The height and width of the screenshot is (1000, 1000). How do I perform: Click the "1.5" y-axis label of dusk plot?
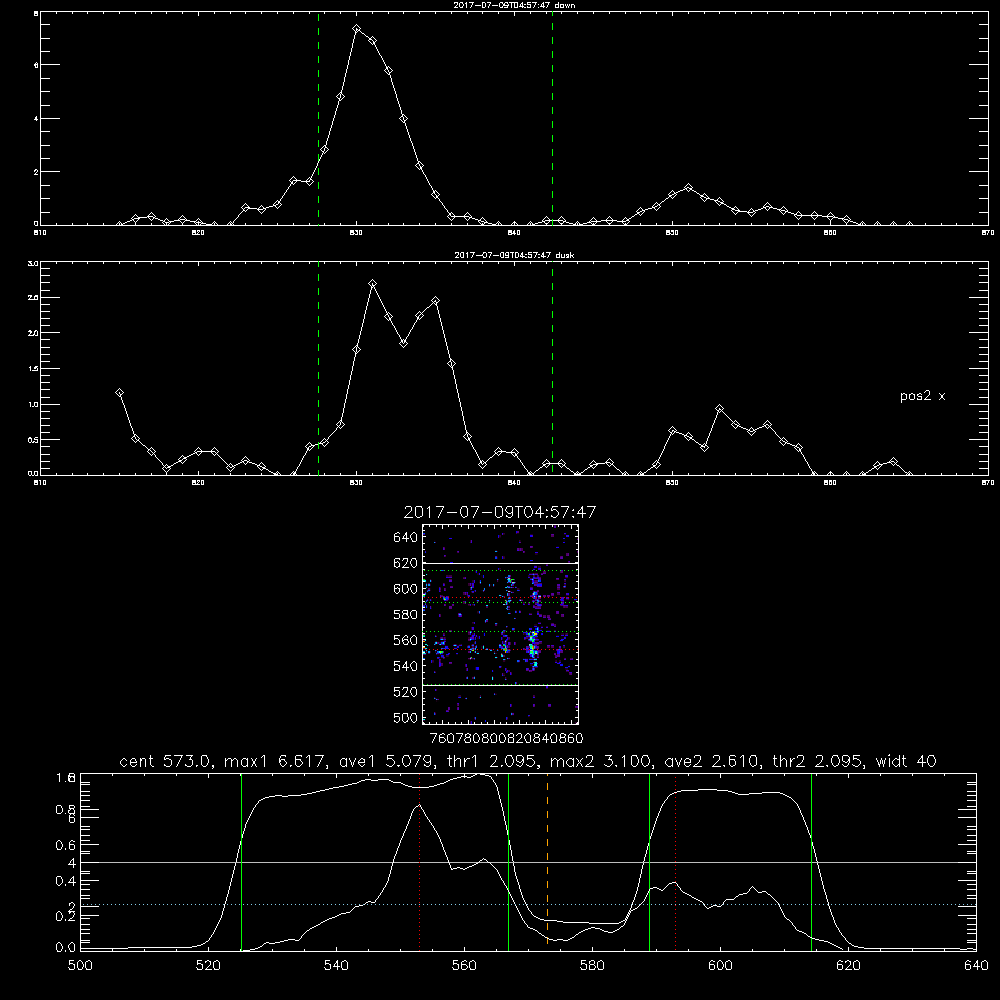tap(33, 369)
